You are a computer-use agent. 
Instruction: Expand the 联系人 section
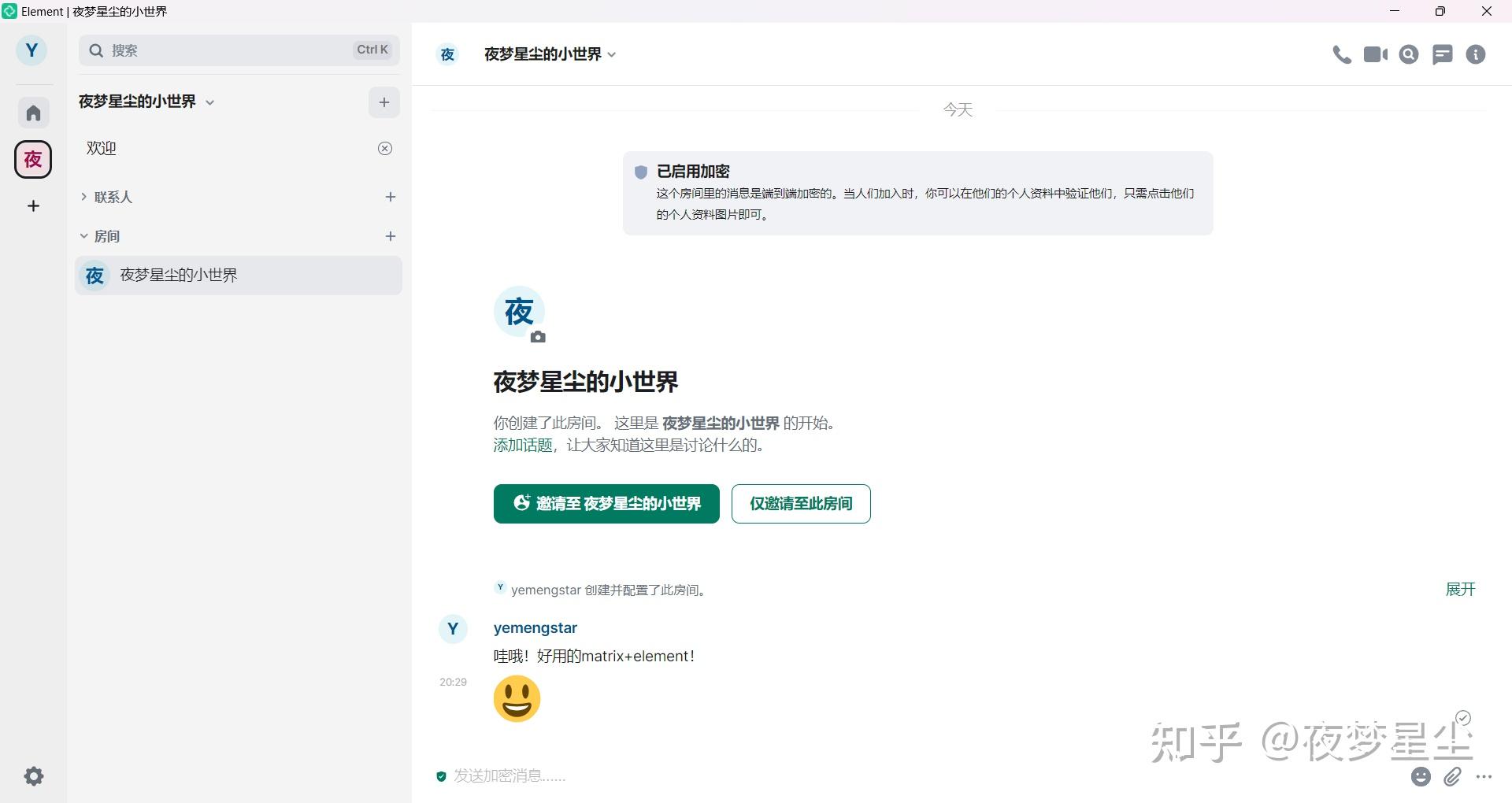point(84,197)
